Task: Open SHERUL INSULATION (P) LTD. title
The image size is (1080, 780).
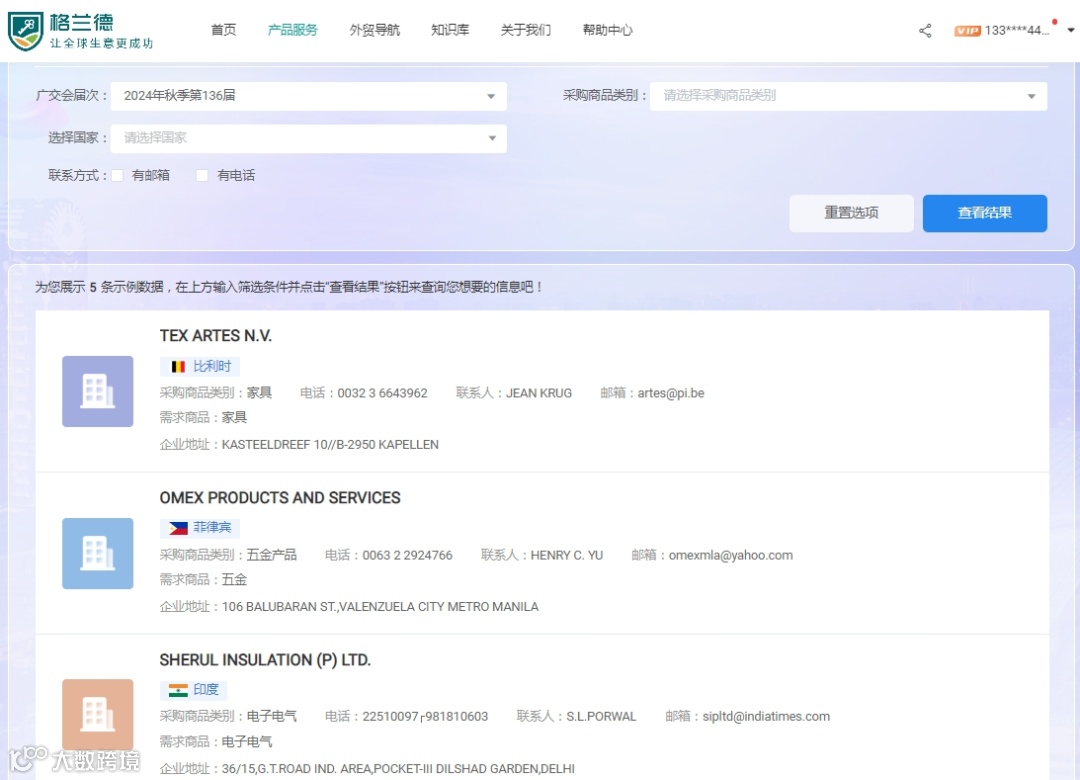Action: pos(265,659)
